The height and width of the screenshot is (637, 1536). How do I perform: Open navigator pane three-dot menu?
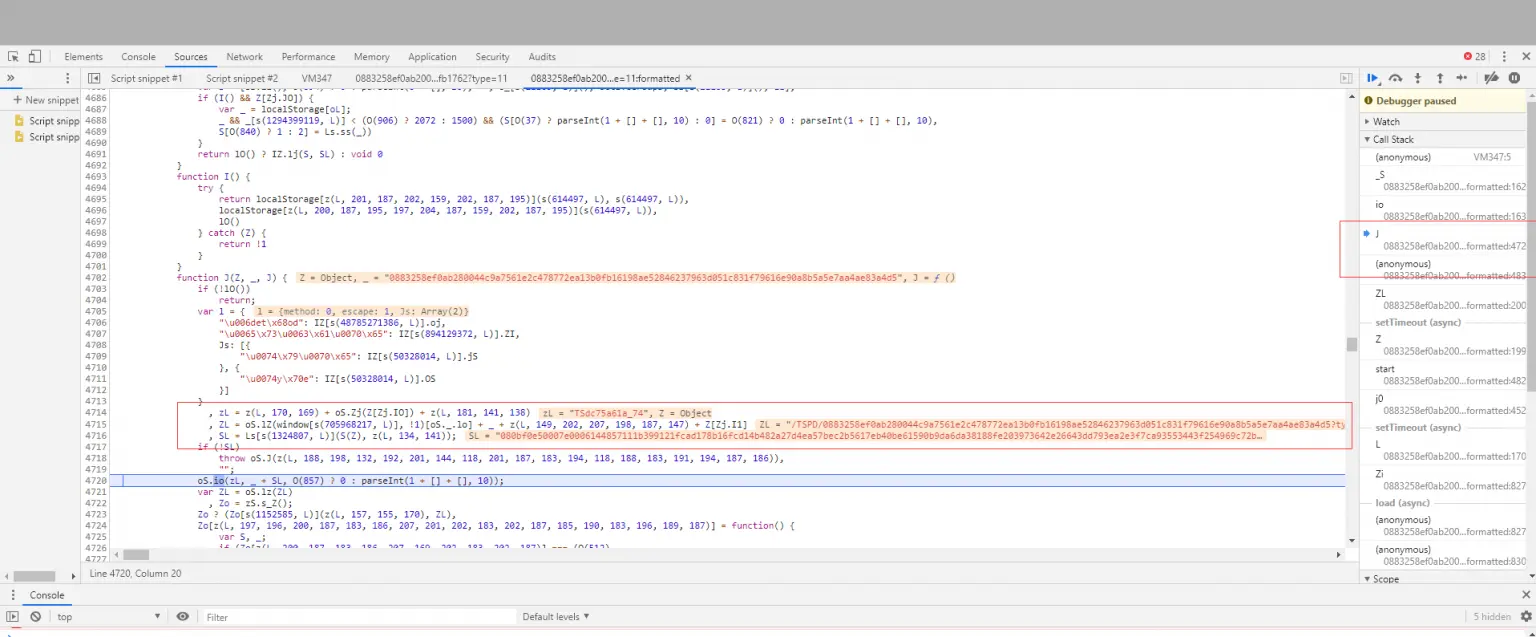(68, 78)
